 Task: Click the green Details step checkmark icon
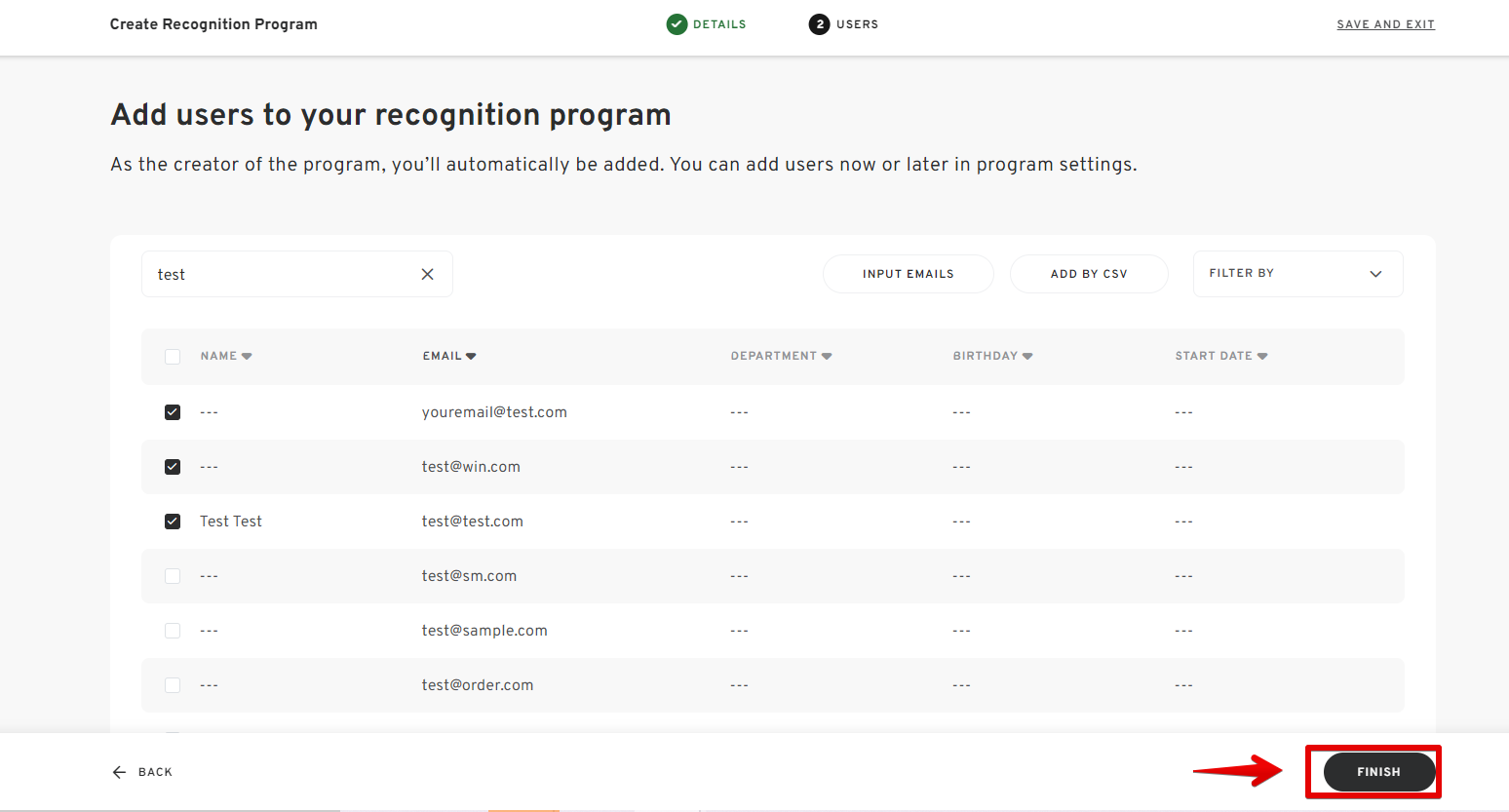click(677, 23)
